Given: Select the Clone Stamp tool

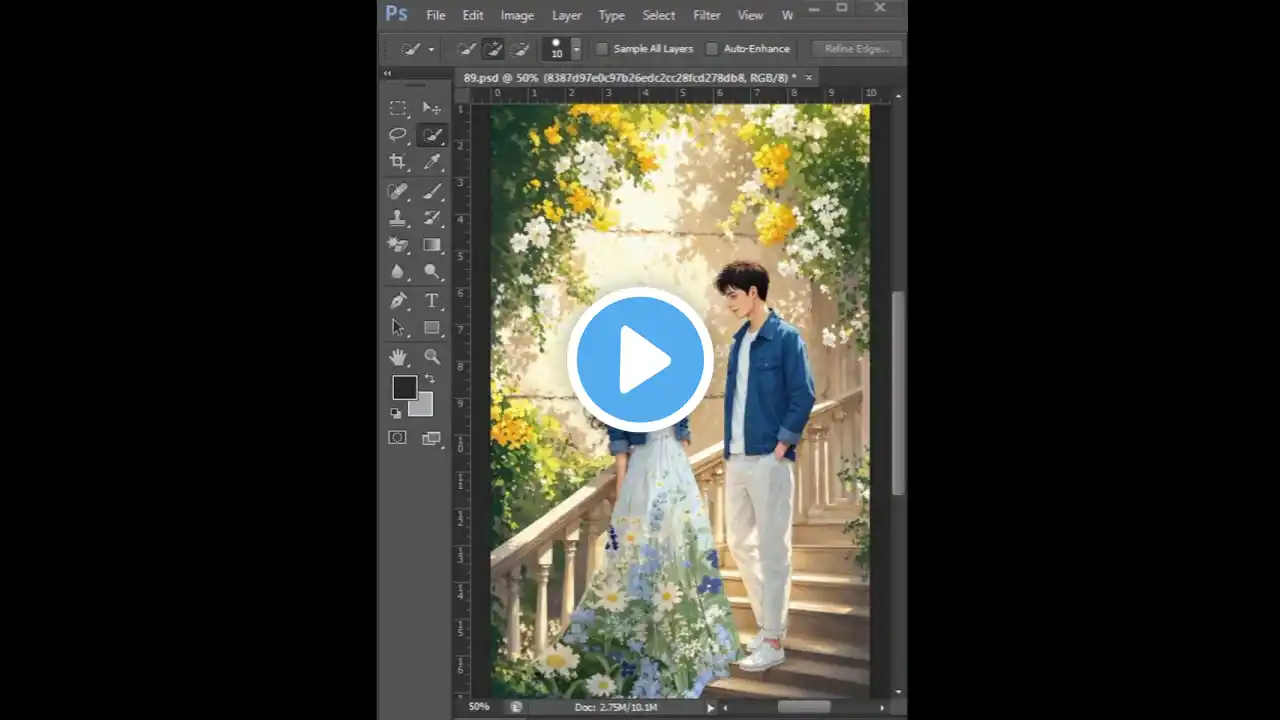Looking at the screenshot, I should (x=397, y=218).
